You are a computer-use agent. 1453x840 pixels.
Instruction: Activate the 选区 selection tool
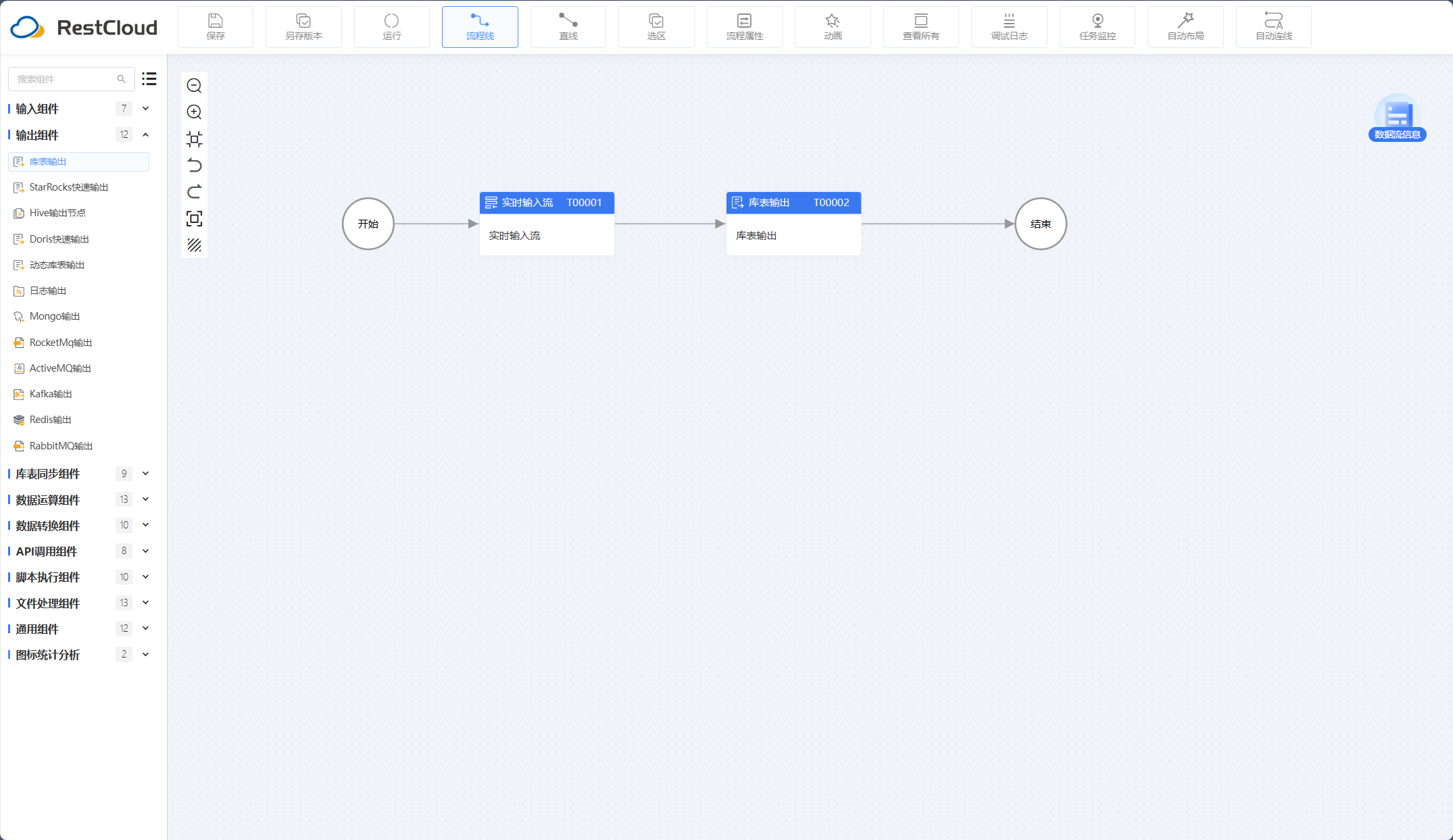coord(656,27)
